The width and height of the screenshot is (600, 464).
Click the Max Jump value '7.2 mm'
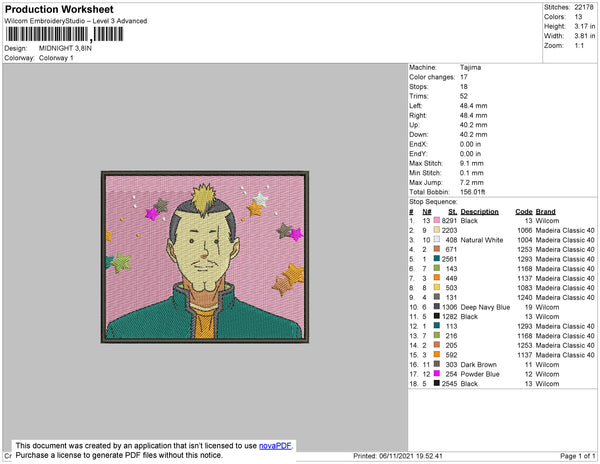coord(471,182)
